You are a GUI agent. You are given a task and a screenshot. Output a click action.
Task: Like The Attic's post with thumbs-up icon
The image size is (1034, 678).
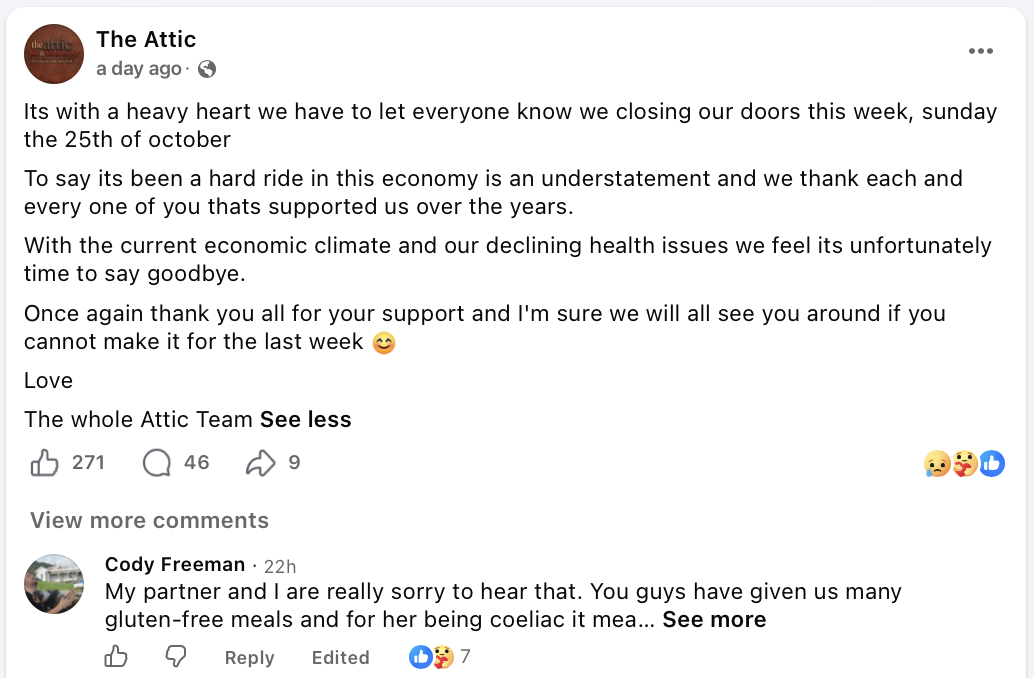(x=44, y=463)
